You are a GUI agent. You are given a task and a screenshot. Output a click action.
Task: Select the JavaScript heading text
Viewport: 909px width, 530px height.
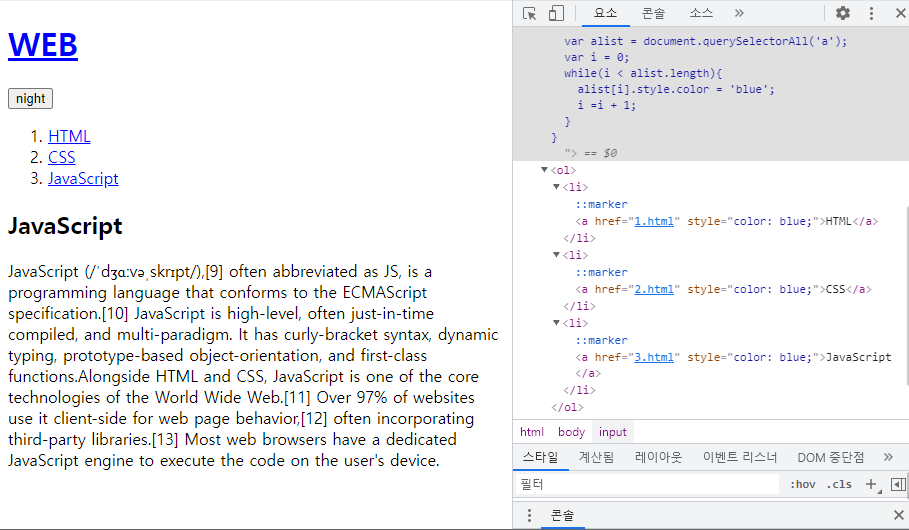(x=65, y=226)
